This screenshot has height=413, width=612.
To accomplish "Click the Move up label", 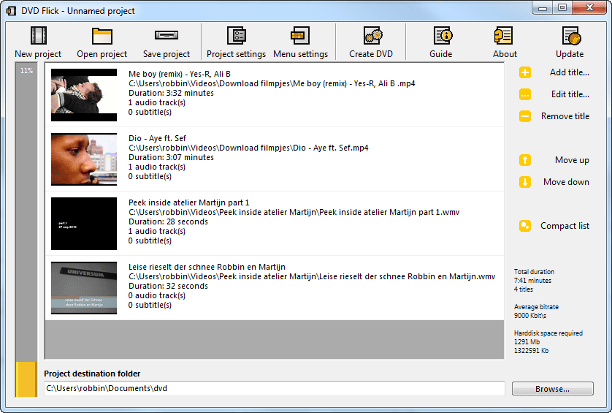I will coord(572,160).
